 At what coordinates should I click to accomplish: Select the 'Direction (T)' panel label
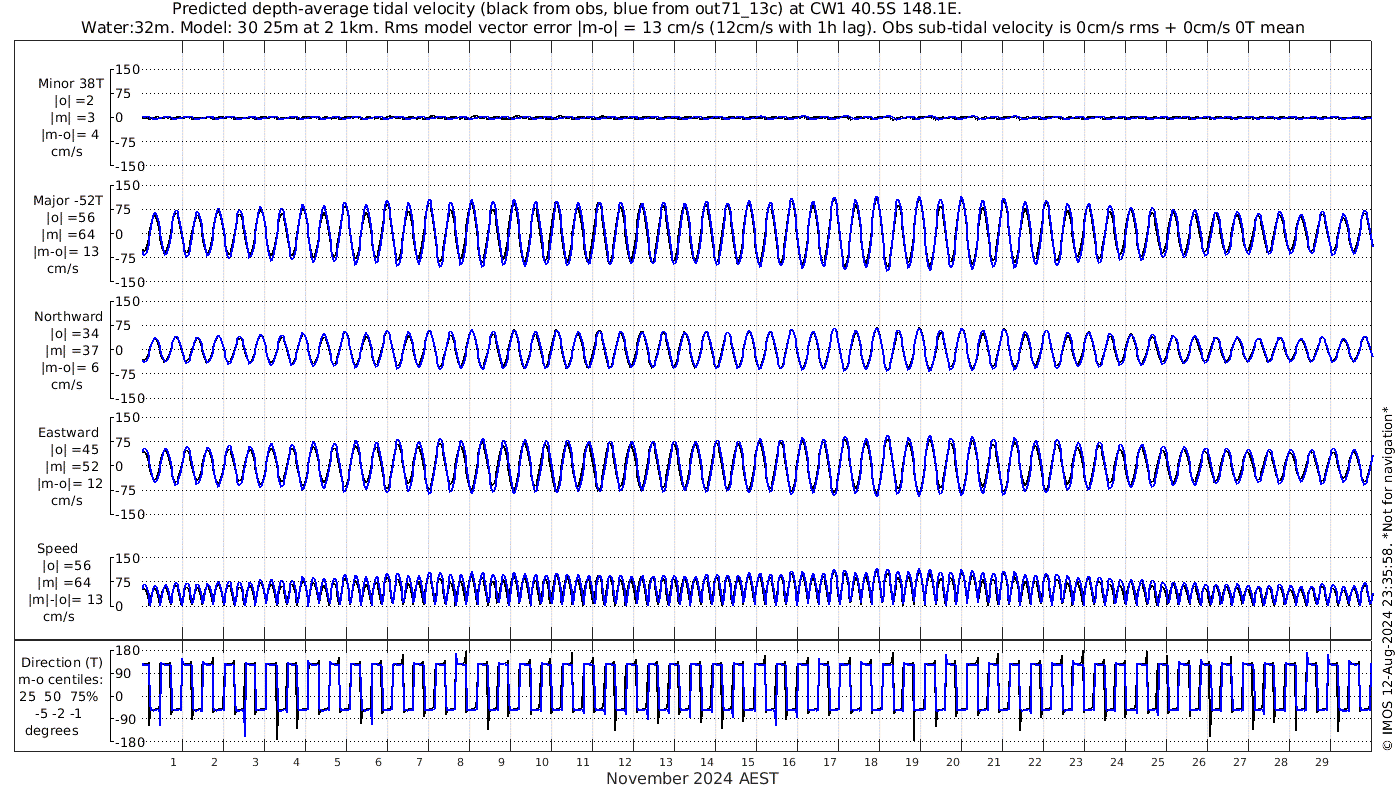pyautogui.click(x=62, y=662)
